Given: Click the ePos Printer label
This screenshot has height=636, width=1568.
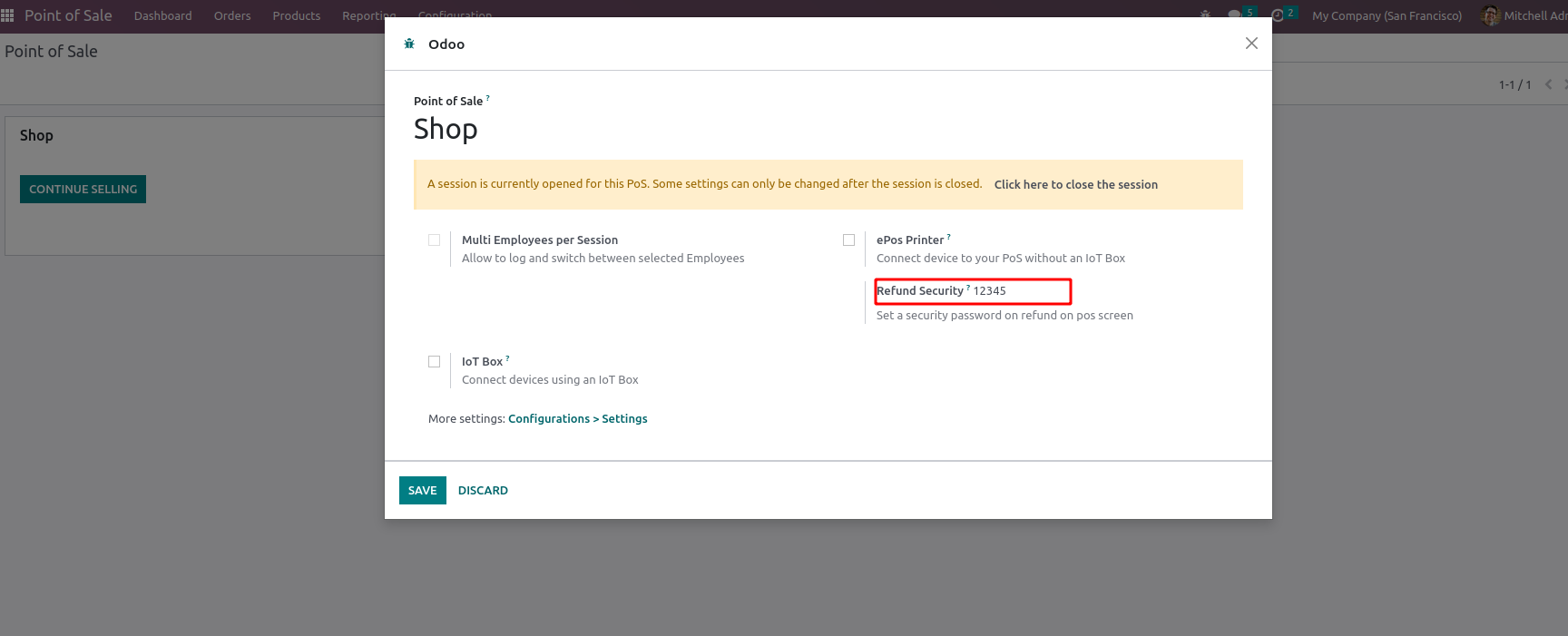Looking at the screenshot, I should [910, 240].
